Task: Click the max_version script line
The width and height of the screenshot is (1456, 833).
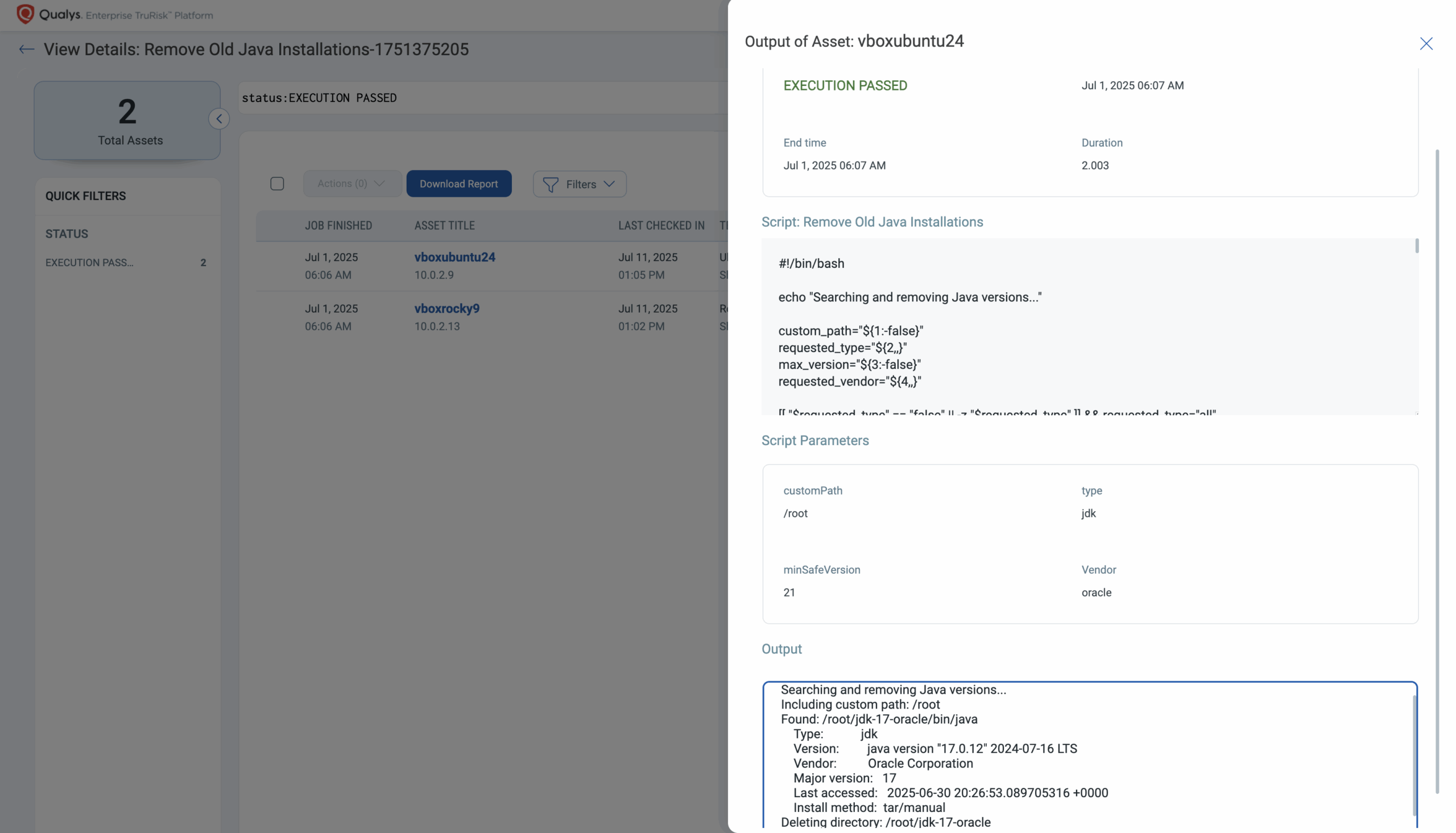Action: point(850,364)
